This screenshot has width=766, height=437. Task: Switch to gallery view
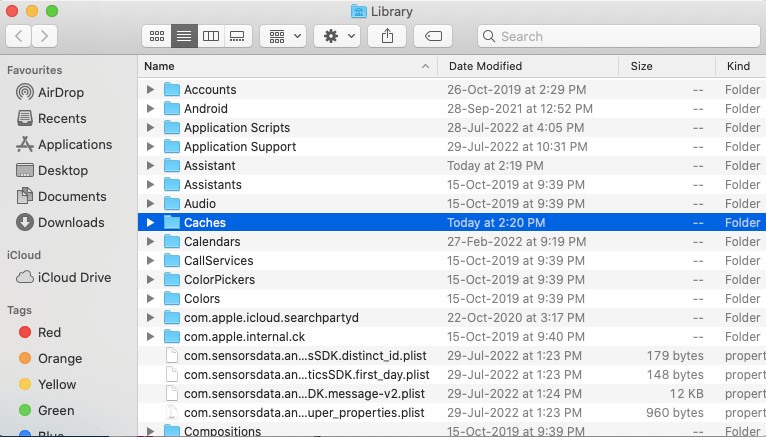(x=237, y=36)
